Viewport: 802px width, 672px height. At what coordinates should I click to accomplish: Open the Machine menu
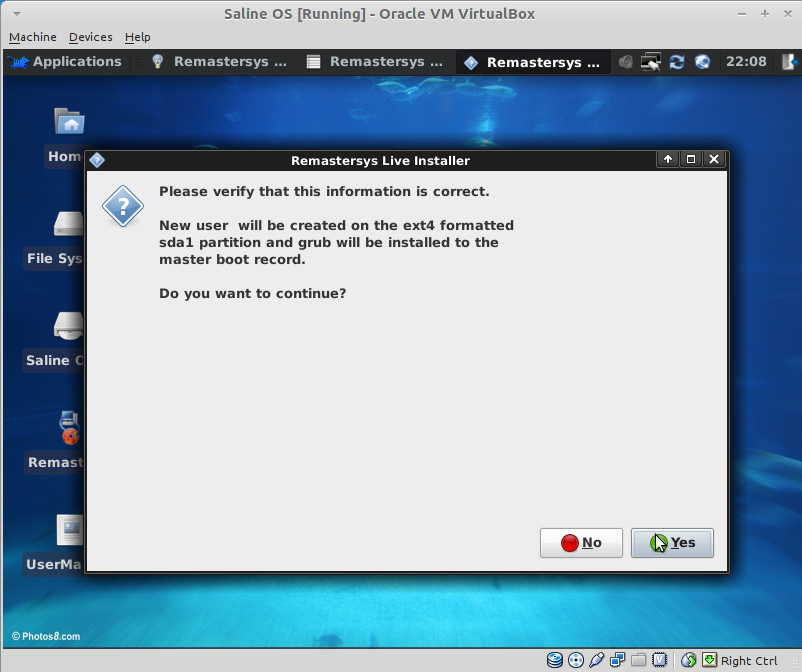[33, 37]
